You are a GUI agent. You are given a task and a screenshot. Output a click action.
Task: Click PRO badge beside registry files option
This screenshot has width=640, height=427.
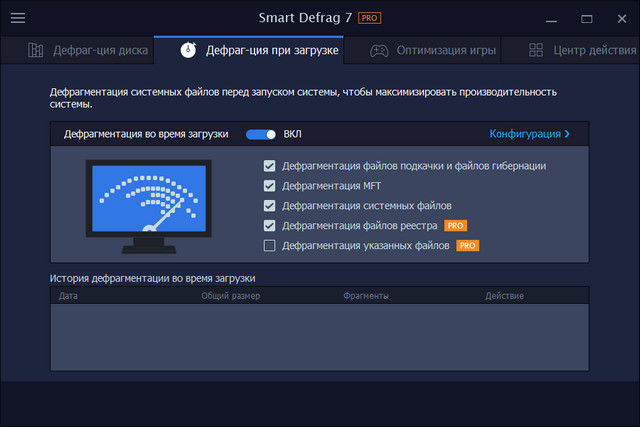(x=455, y=226)
